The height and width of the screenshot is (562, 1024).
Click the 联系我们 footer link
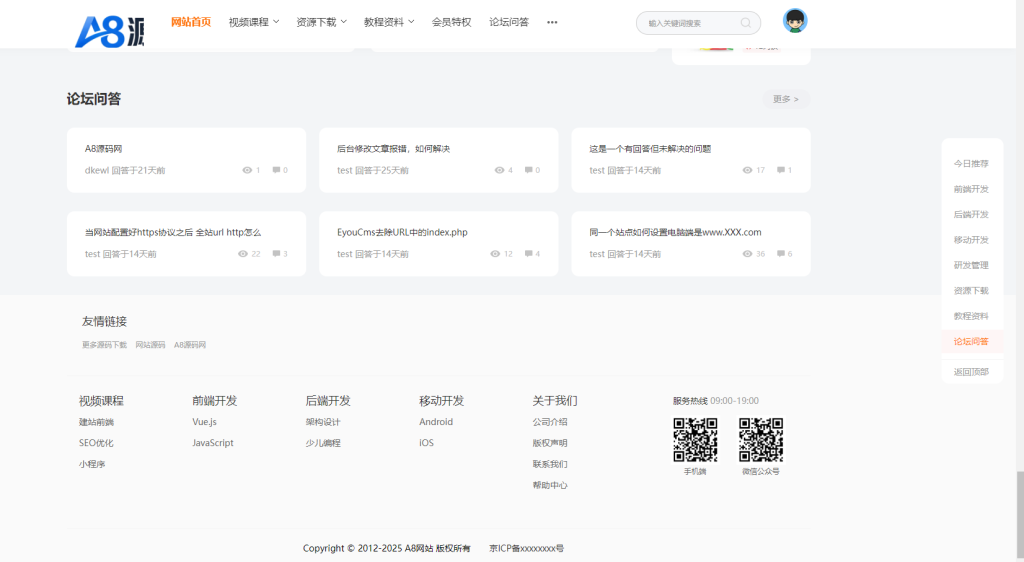click(x=550, y=465)
